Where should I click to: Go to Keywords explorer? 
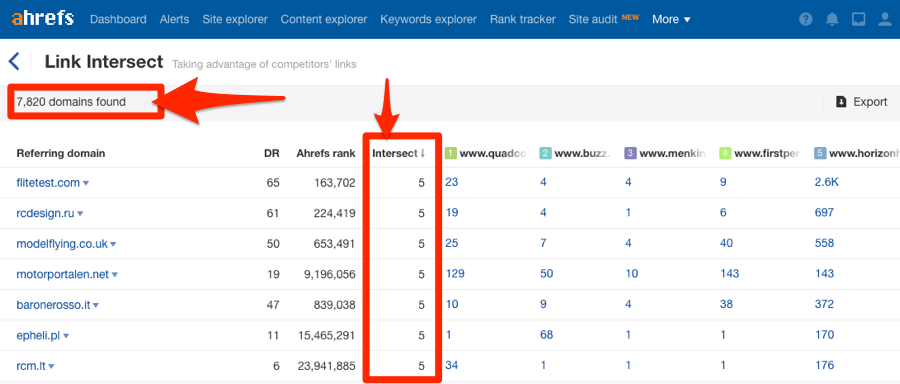(428, 20)
